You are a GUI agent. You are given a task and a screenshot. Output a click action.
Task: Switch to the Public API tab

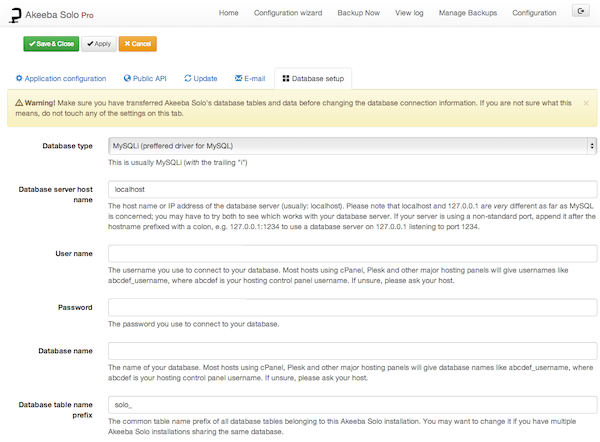point(145,78)
